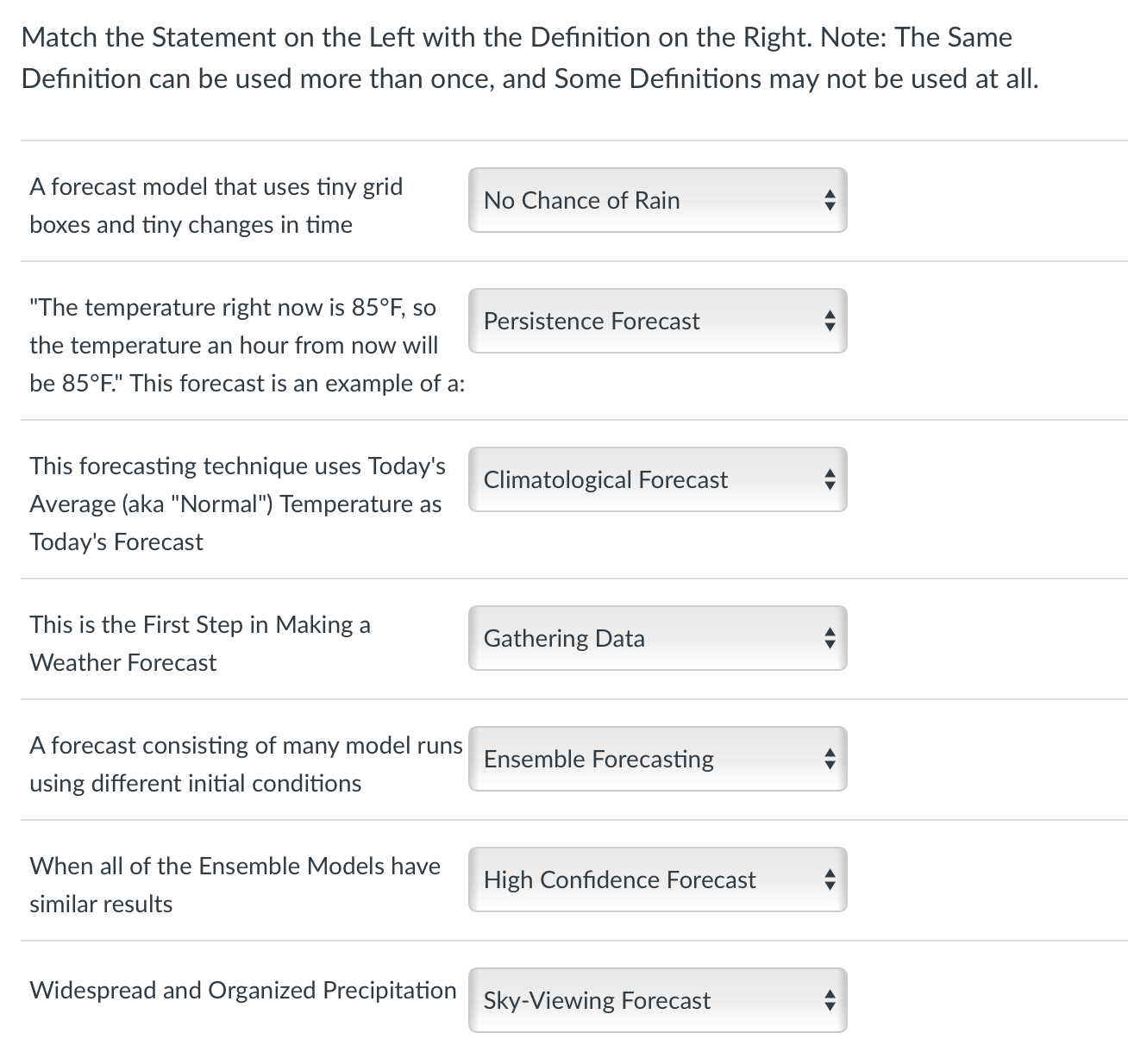Click the arrow icon beside "Gathering Data"
The height and width of the screenshot is (1064, 1128).
pyautogui.click(x=829, y=638)
